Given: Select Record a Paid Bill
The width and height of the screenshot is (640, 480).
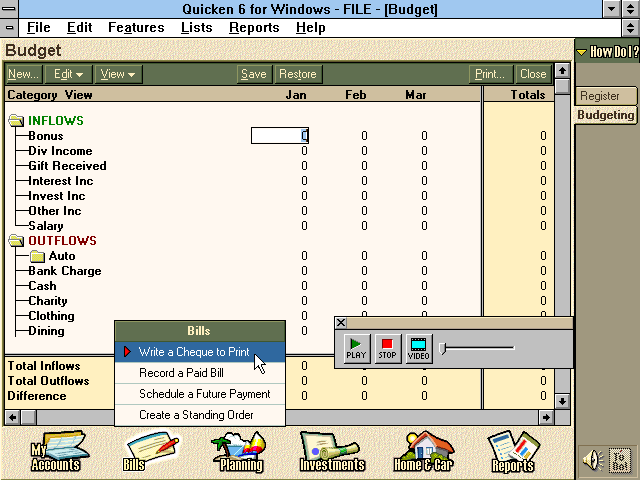Looking at the screenshot, I should [x=200, y=373].
